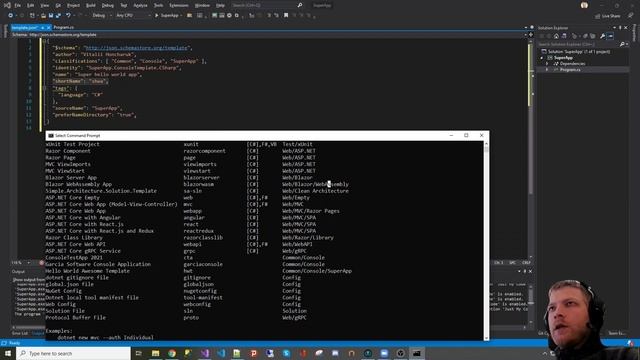The height and width of the screenshot is (360, 640).
Task: Click the Solution Explorer Home icon
Action: (x=556, y=36)
